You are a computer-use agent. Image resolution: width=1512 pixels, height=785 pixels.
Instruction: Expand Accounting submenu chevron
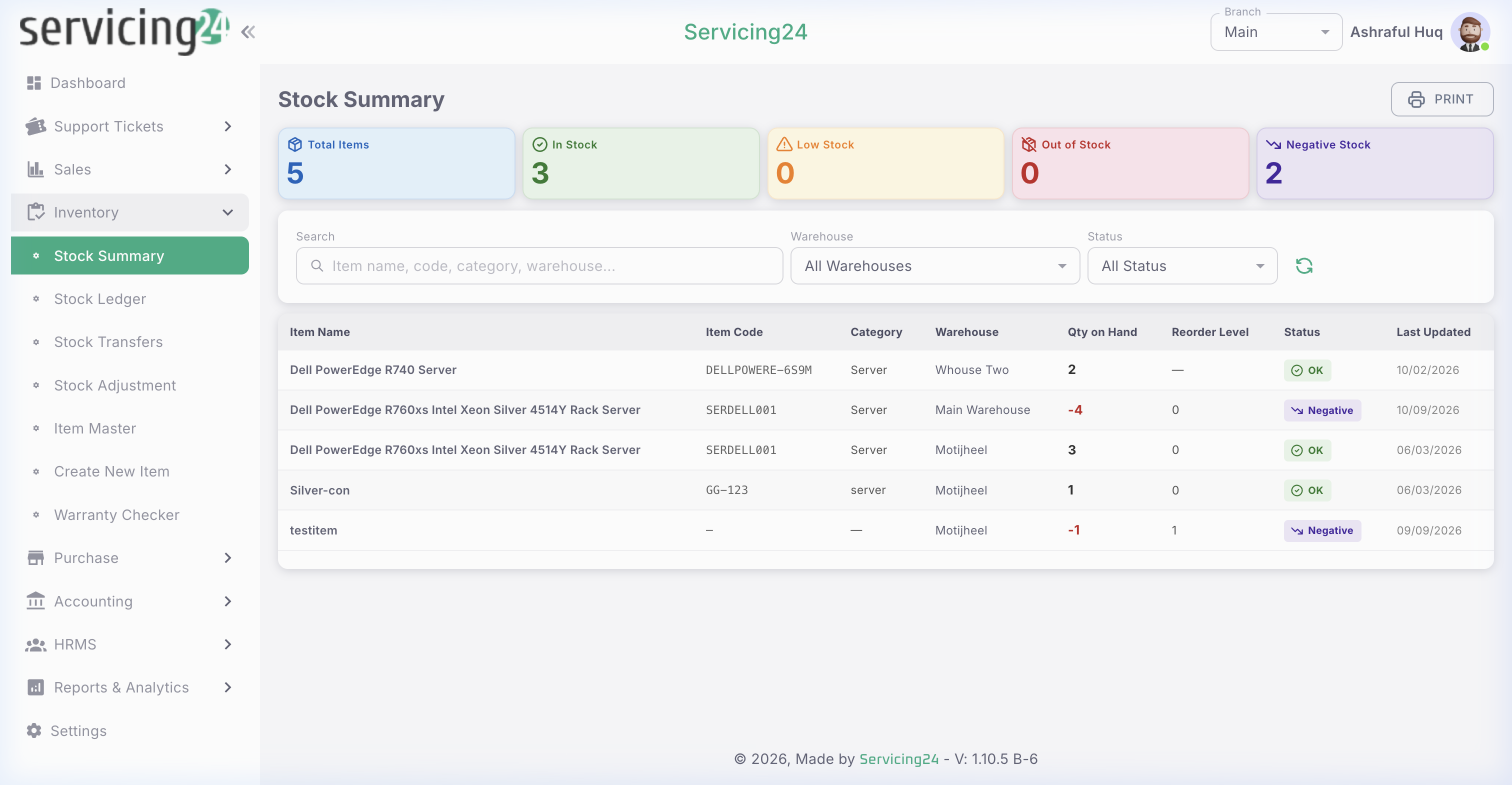(x=227, y=600)
